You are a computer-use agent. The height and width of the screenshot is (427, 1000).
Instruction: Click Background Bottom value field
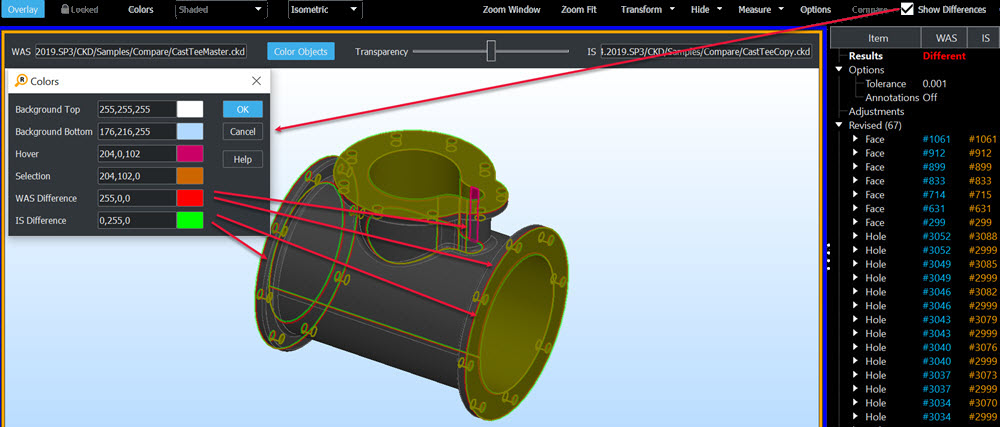[137, 132]
